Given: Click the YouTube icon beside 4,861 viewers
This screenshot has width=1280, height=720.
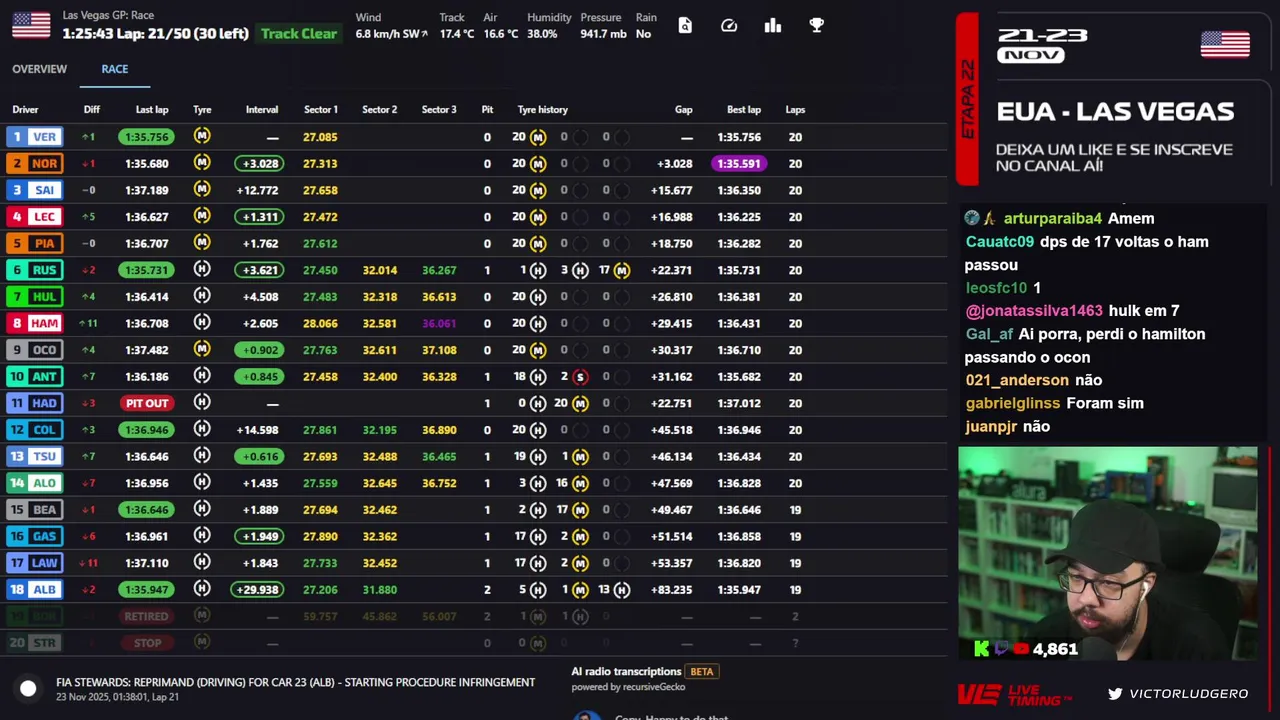Looking at the screenshot, I should tap(1021, 649).
